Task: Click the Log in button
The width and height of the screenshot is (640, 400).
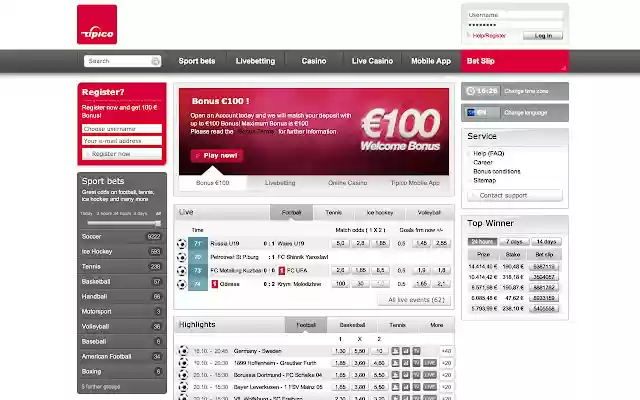Action: pos(543,36)
